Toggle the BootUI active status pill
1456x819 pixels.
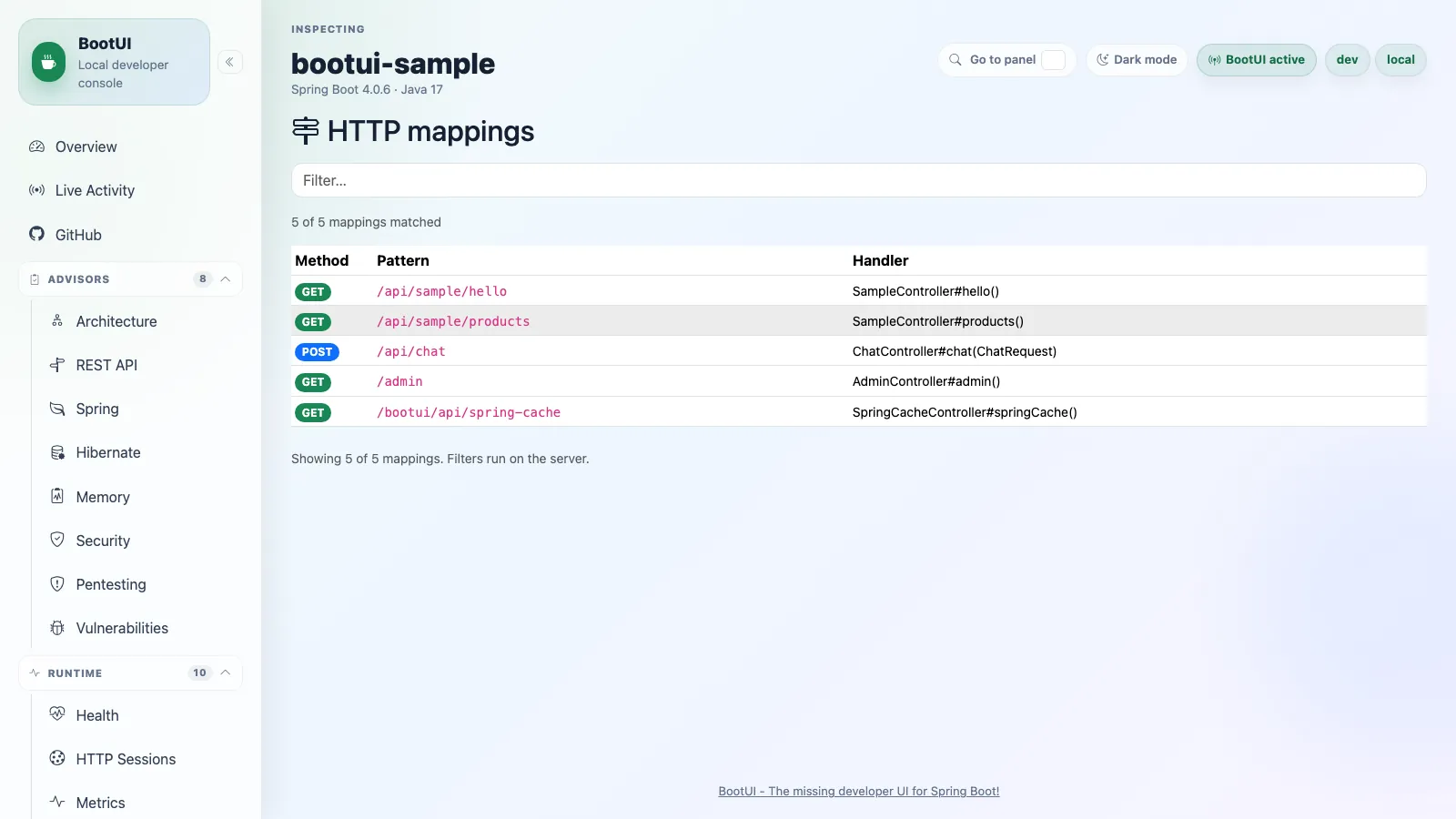coord(1257,60)
